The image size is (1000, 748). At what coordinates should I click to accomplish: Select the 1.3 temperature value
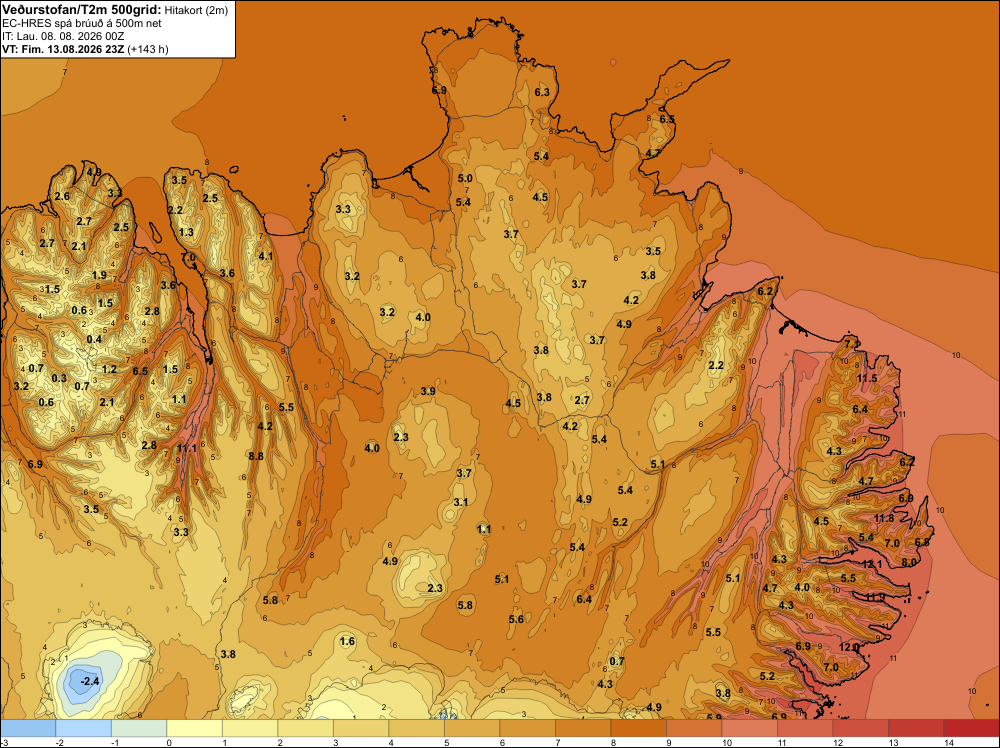[186, 232]
